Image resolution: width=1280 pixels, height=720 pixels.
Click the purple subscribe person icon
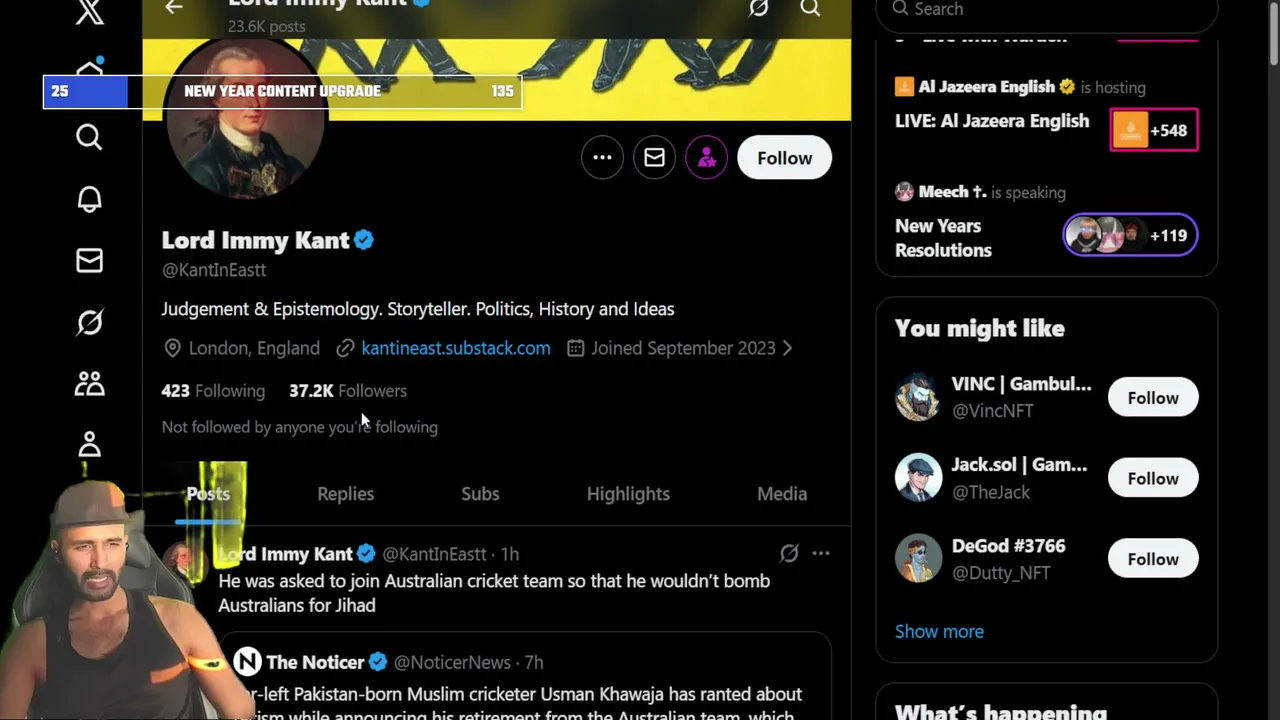[707, 158]
